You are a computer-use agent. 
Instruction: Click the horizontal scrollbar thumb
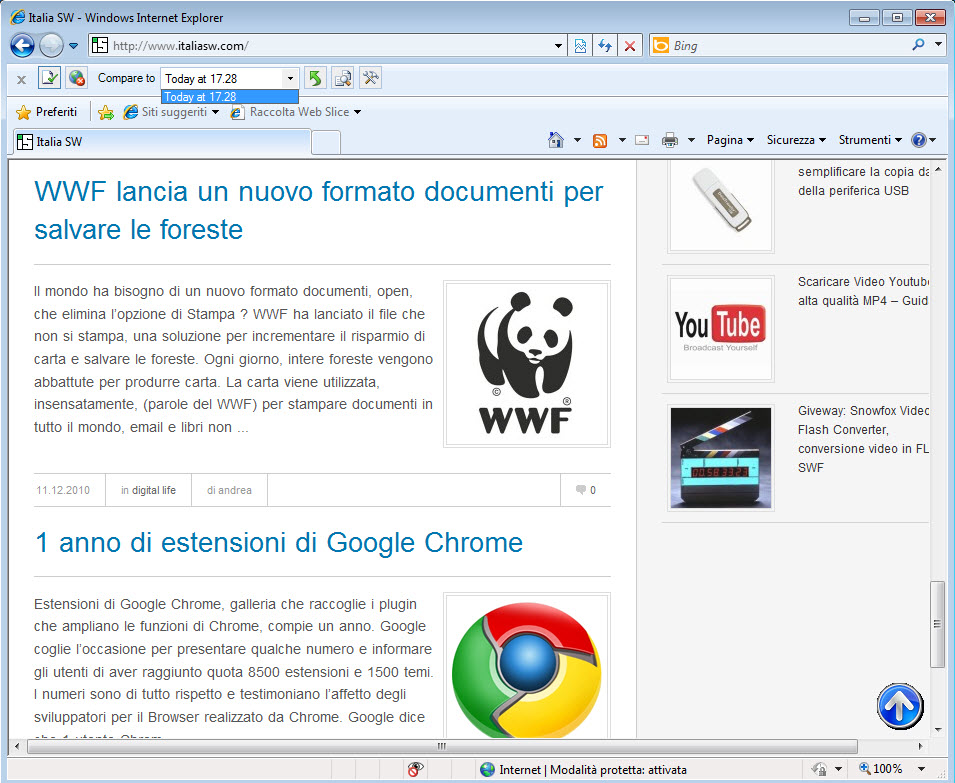[442, 746]
